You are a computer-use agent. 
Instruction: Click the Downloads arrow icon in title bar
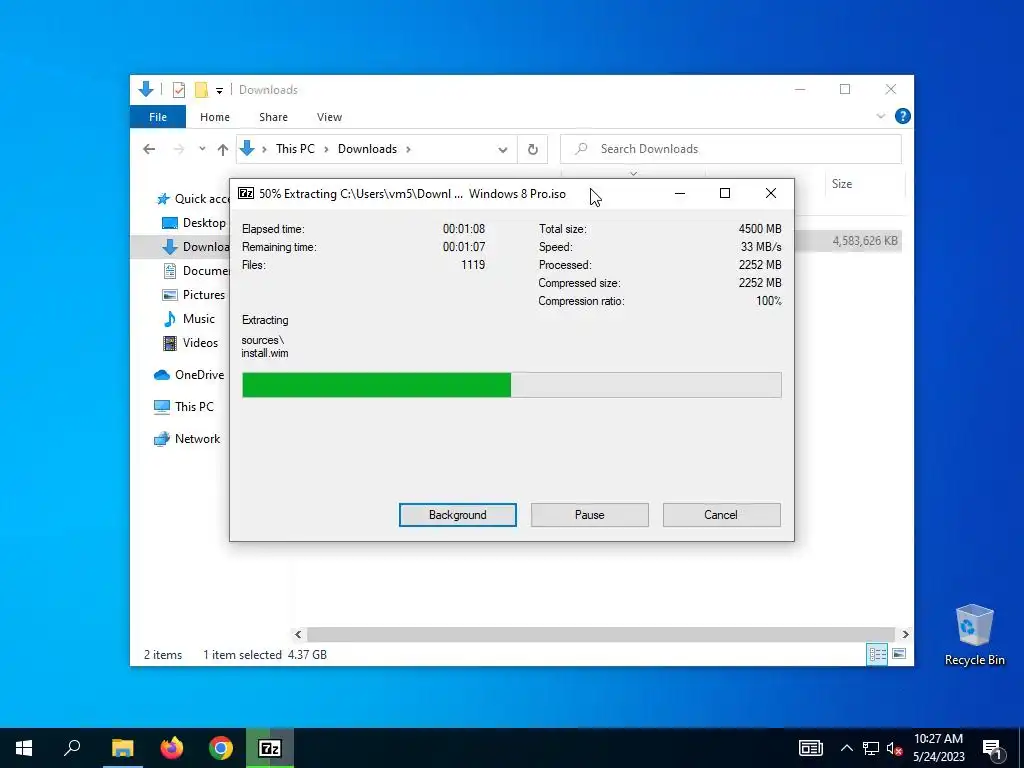(x=146, y=89)
